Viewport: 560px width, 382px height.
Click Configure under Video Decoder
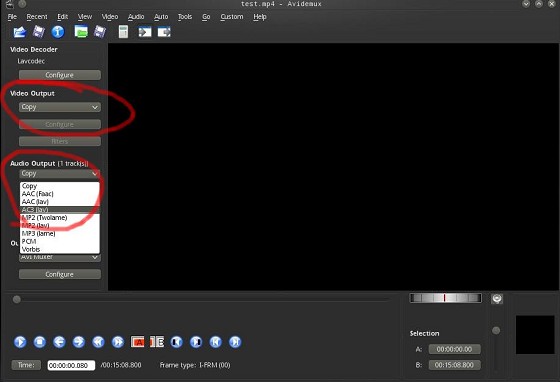tap(60, 75)
